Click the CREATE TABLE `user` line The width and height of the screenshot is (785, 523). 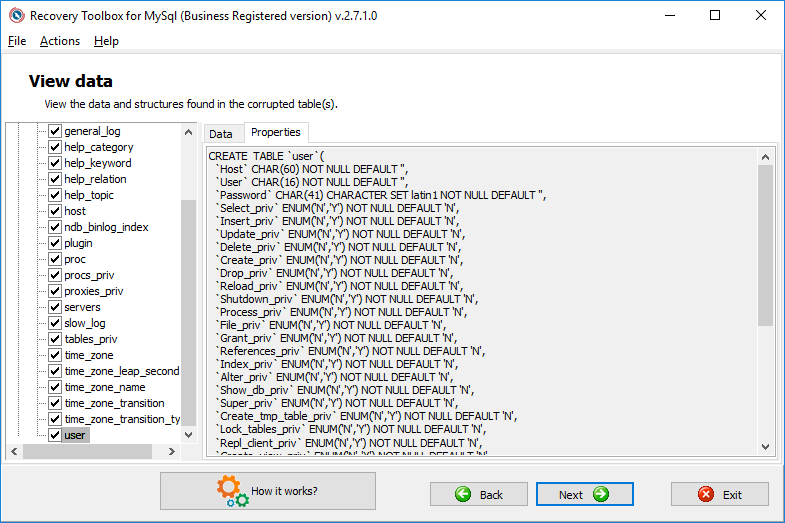pyautogui.click(x=266, y=156)
